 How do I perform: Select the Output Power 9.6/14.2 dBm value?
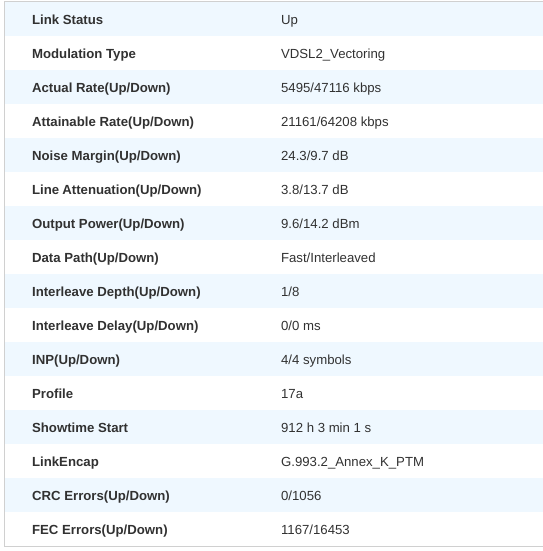pyautogui.click(x=320, y=223)
